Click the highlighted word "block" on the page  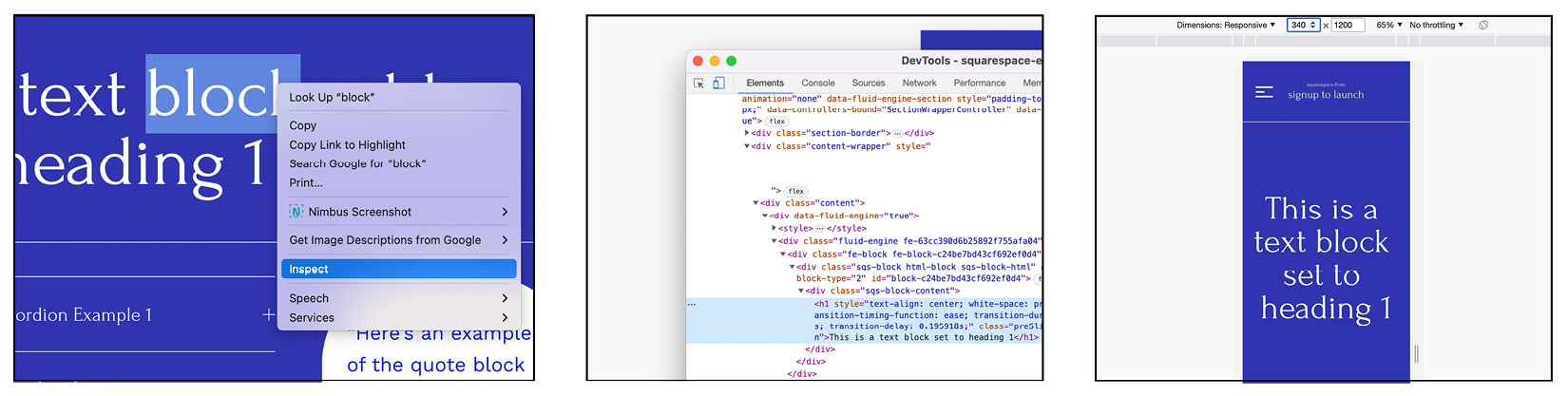[222, 94]
